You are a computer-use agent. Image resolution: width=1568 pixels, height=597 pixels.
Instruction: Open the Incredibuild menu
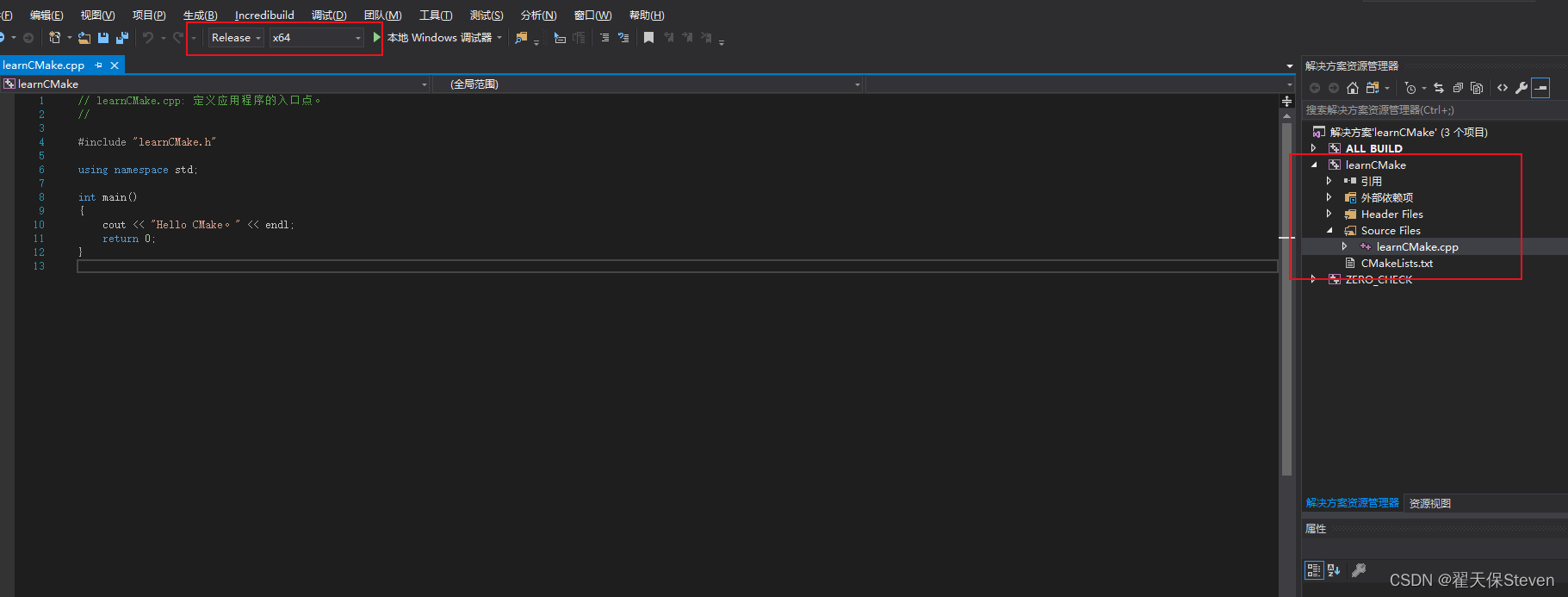(x=264, y=16)
